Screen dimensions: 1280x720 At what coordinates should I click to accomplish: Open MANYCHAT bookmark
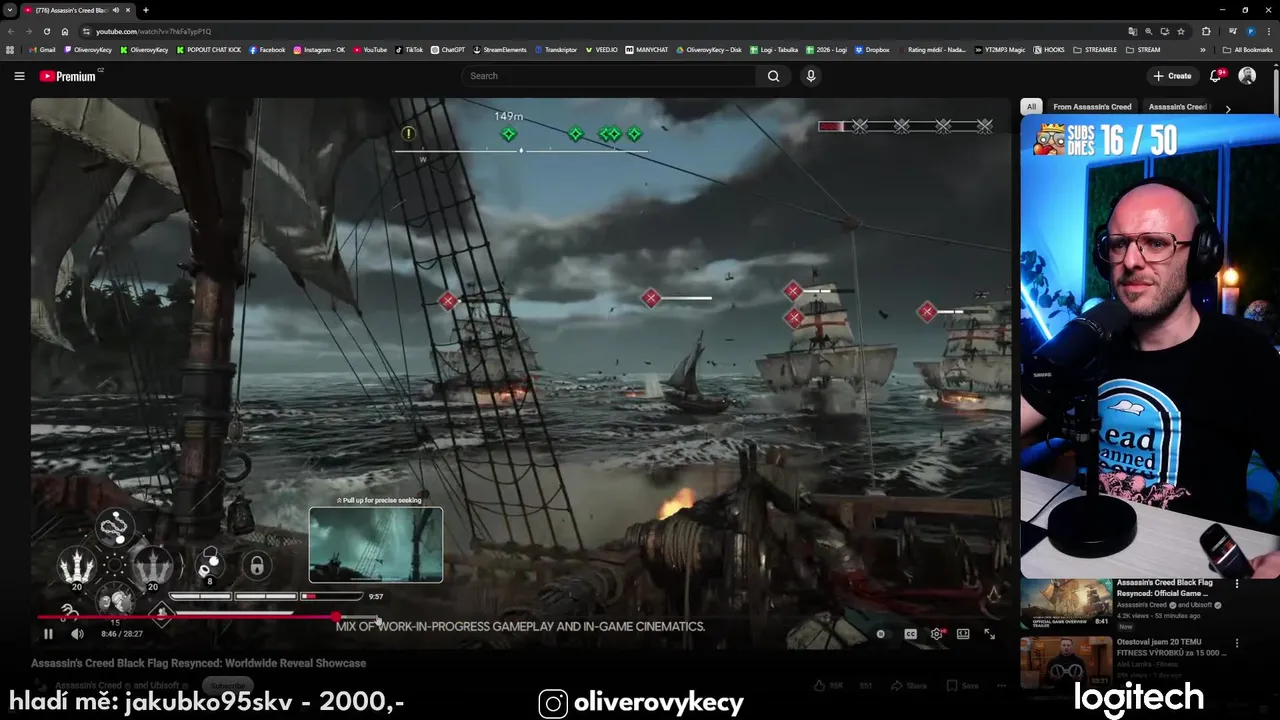[x=647, y=49]
